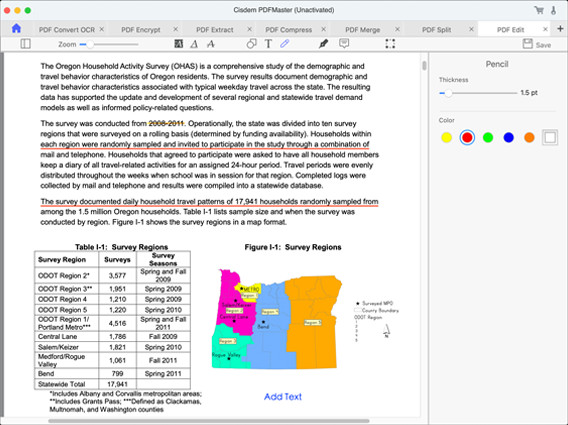Viewport: 568px width, 425px height.
Task: Toggle the sidebar panel icon
Action: pos(25,44)
